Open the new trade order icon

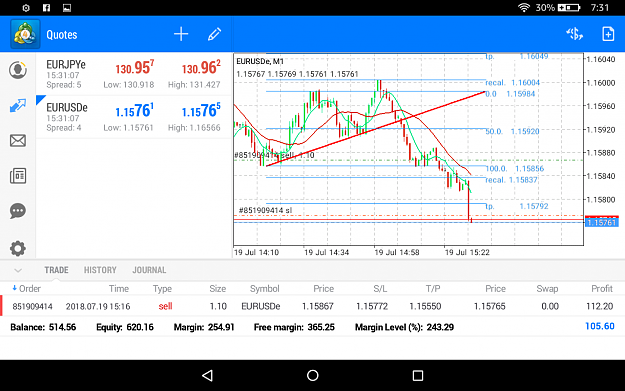574,34
